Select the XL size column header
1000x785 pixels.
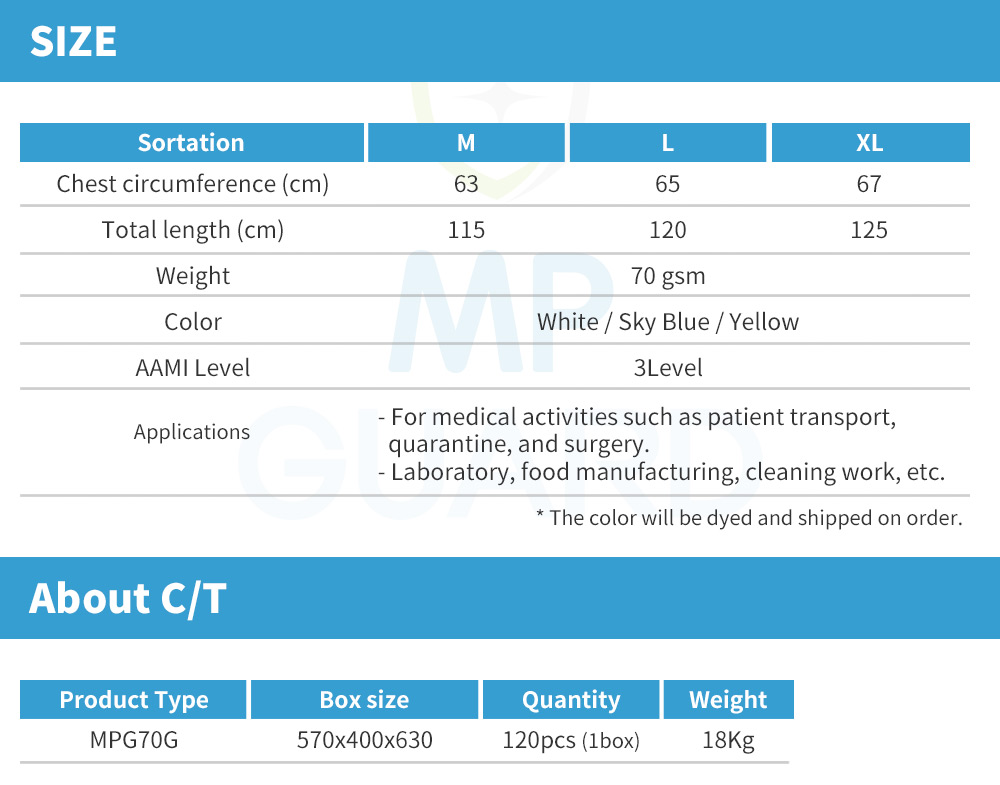[869, 142]
